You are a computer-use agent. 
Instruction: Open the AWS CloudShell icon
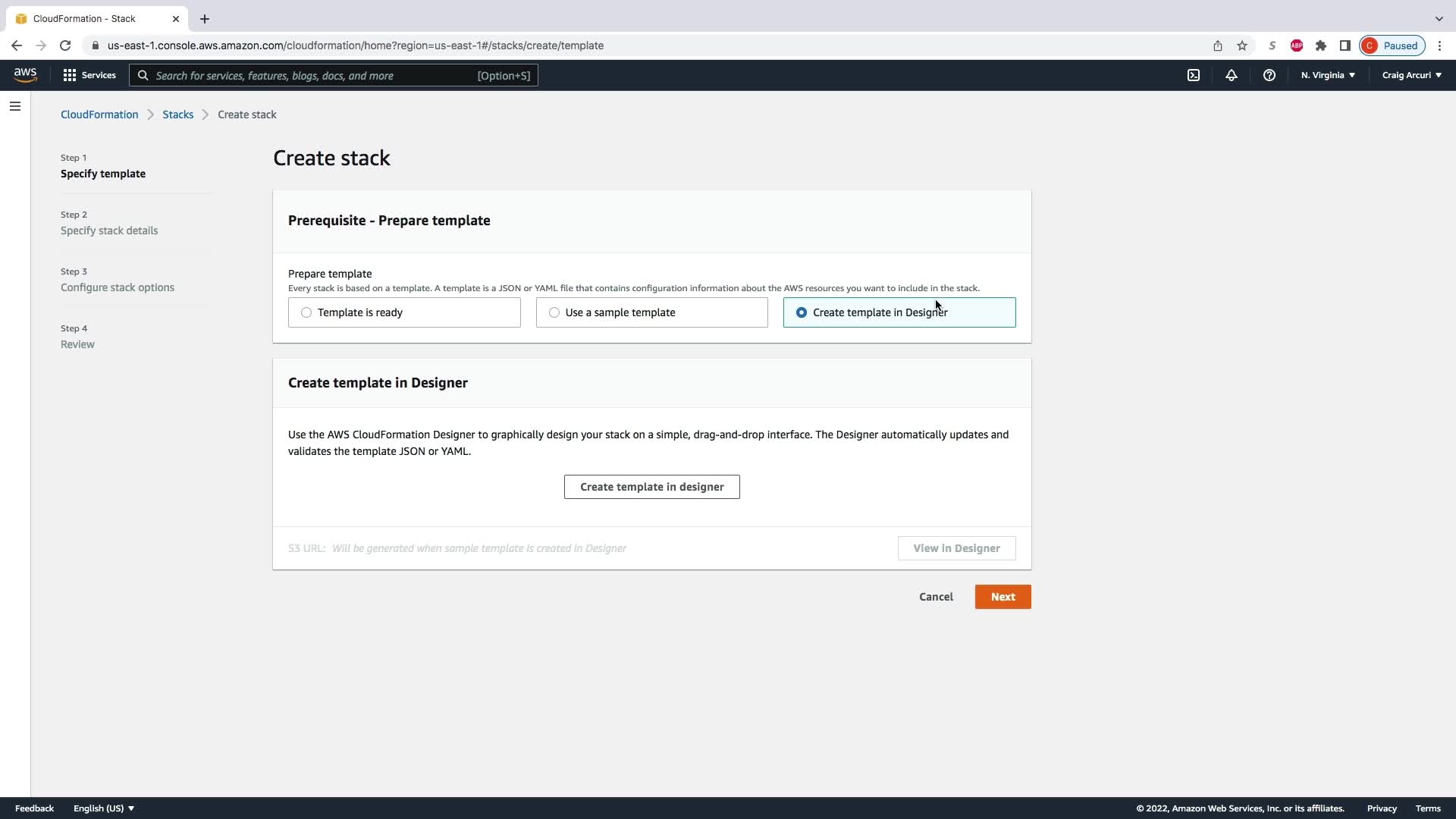(x=1194, y=75)
